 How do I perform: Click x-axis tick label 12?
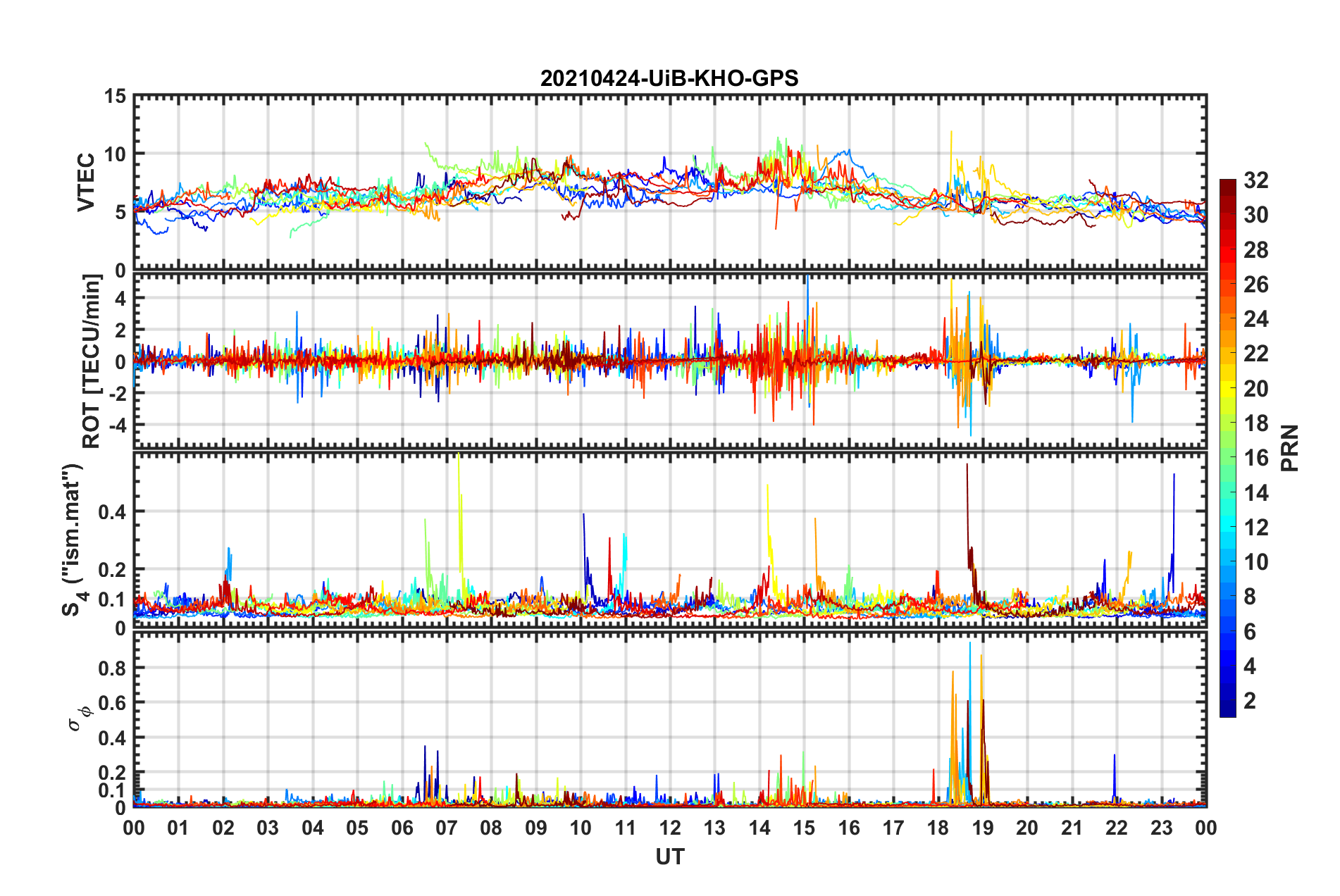coord(670,828)
